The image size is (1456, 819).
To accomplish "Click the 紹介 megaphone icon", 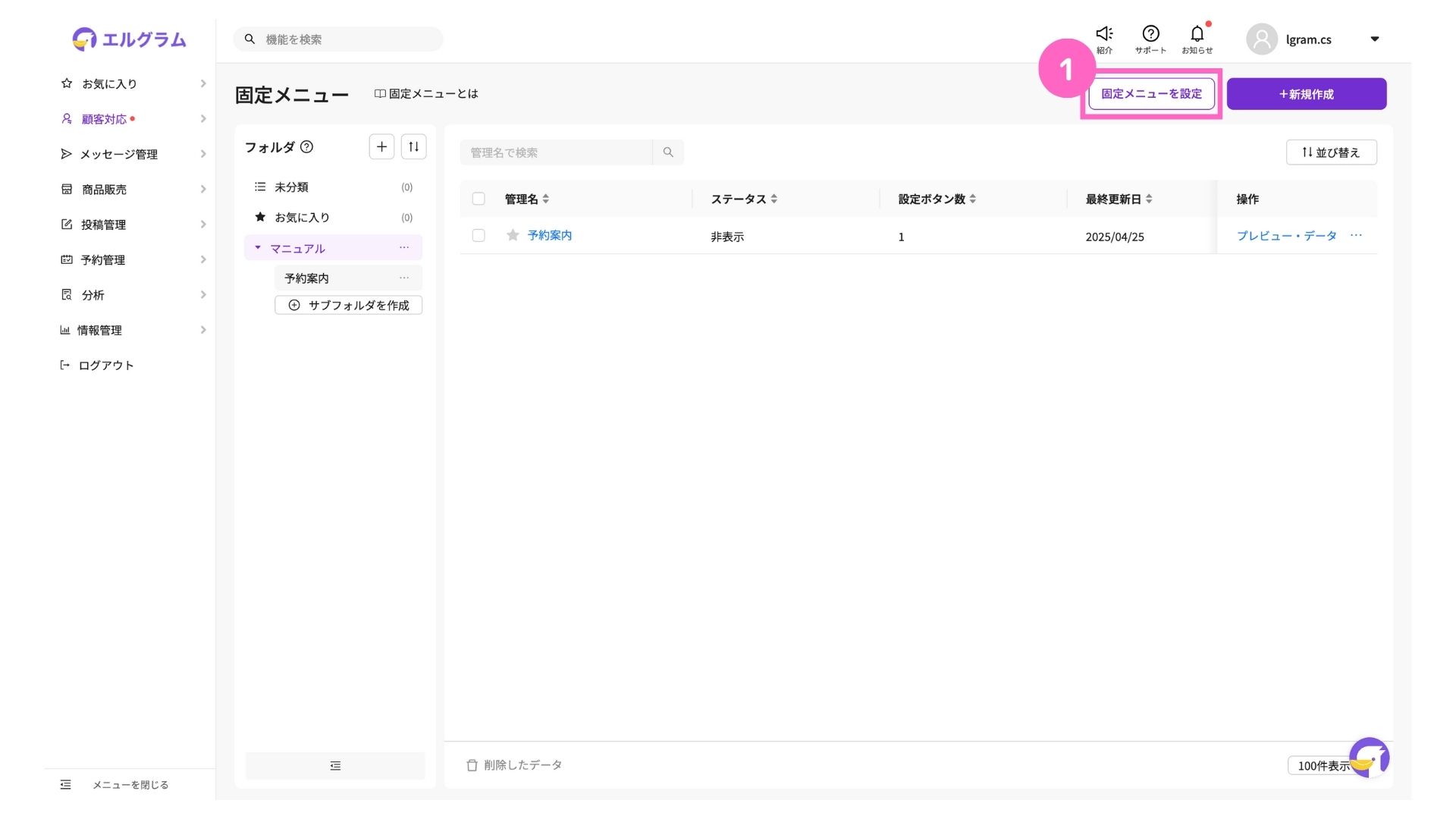I will [x=1104, y=35].
